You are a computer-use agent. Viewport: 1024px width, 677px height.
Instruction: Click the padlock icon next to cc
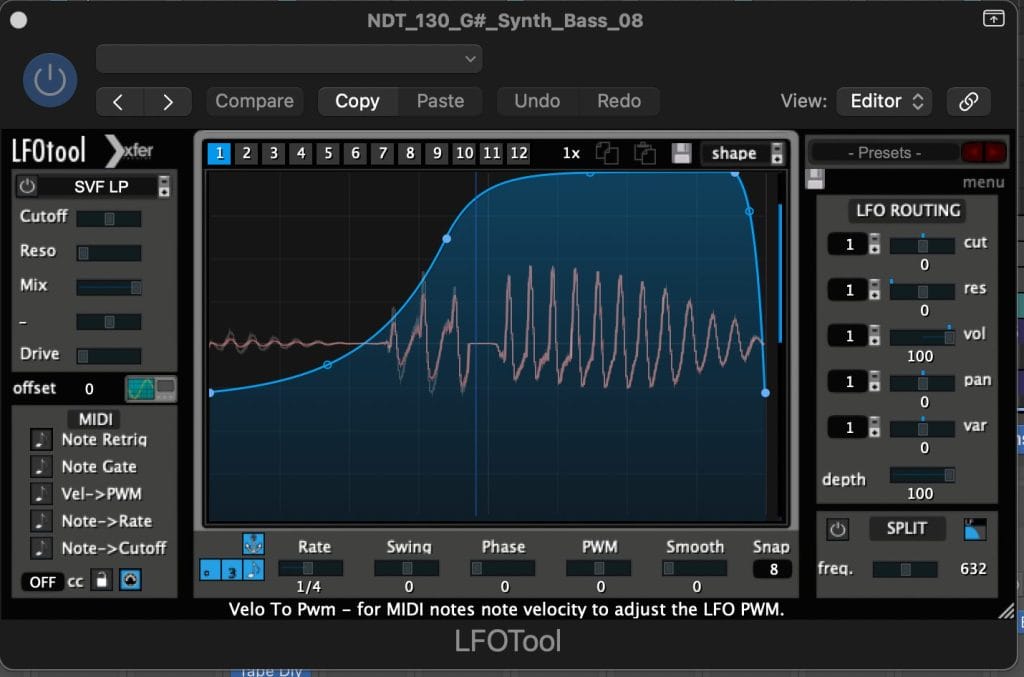pyautogui.click(x=101, y=581)
